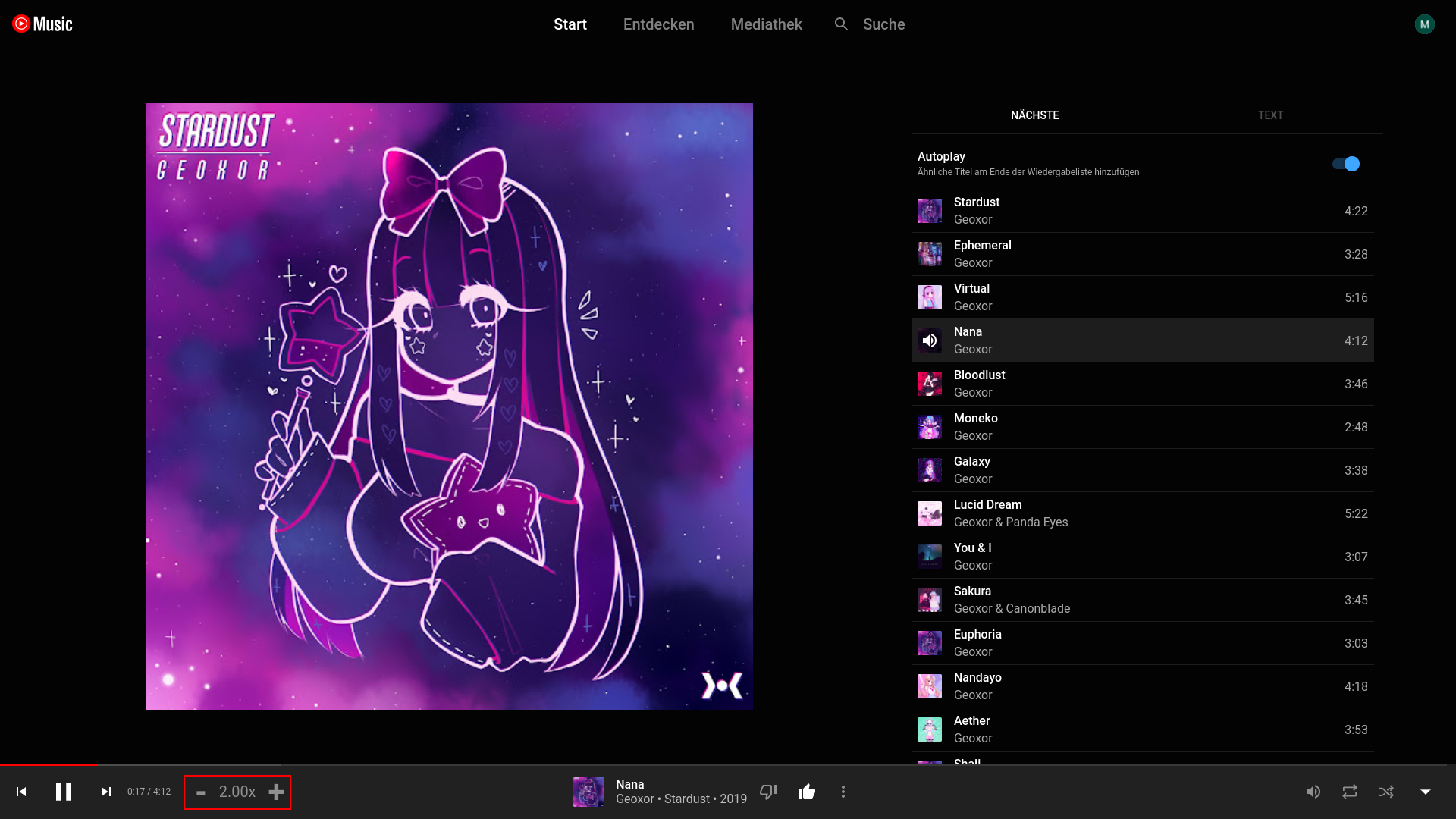Viewport: 1456px width, 819px height.
Task: Switch to the TEXT tab
Action: 1270,115
